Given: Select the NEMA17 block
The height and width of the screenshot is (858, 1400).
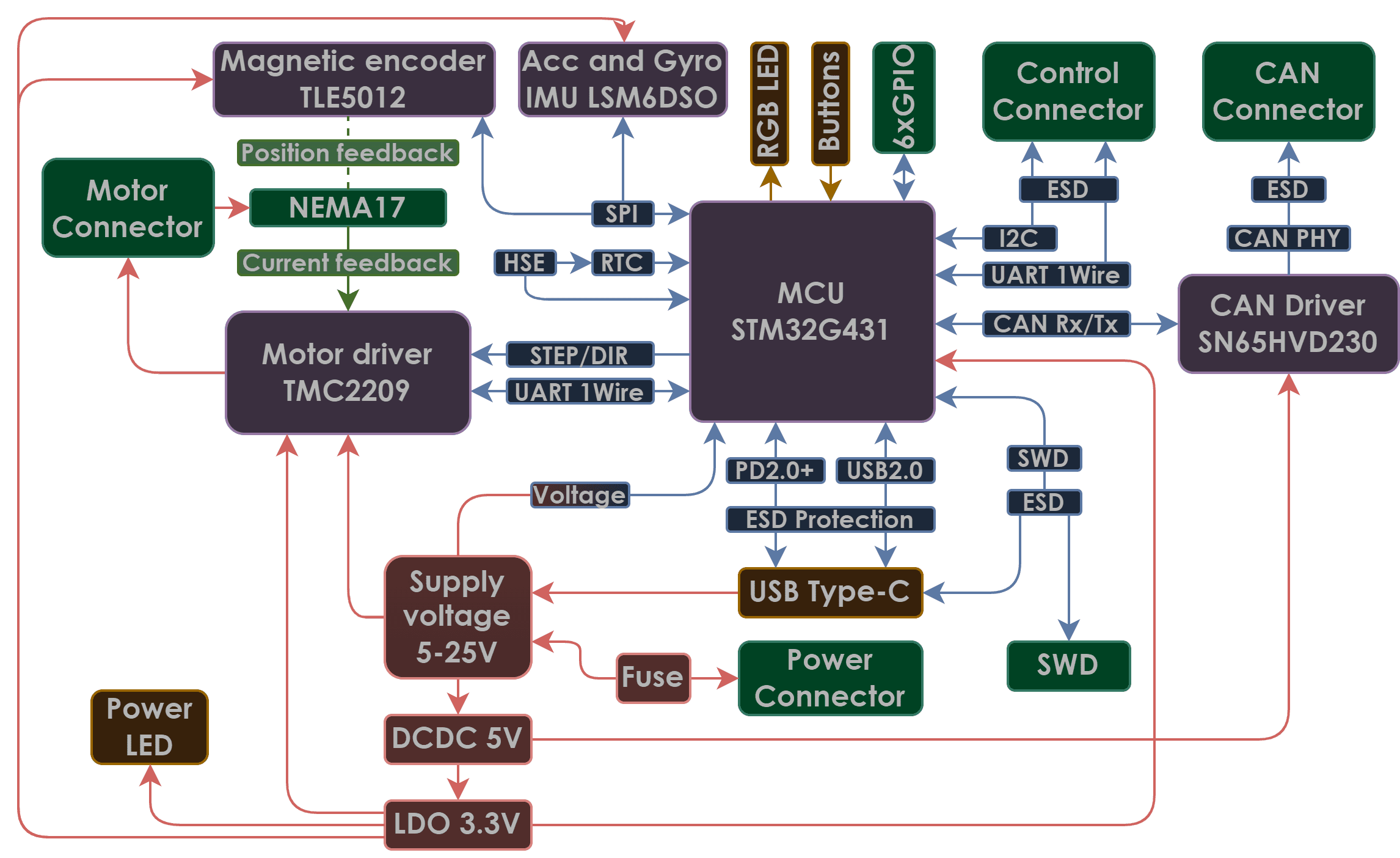Looking at the screenshot, I should (x=348, y=208).
